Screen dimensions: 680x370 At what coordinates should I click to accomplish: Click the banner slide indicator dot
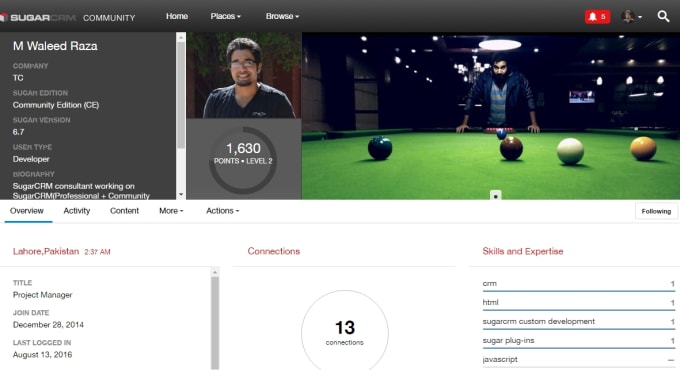[x=496, y=195]
